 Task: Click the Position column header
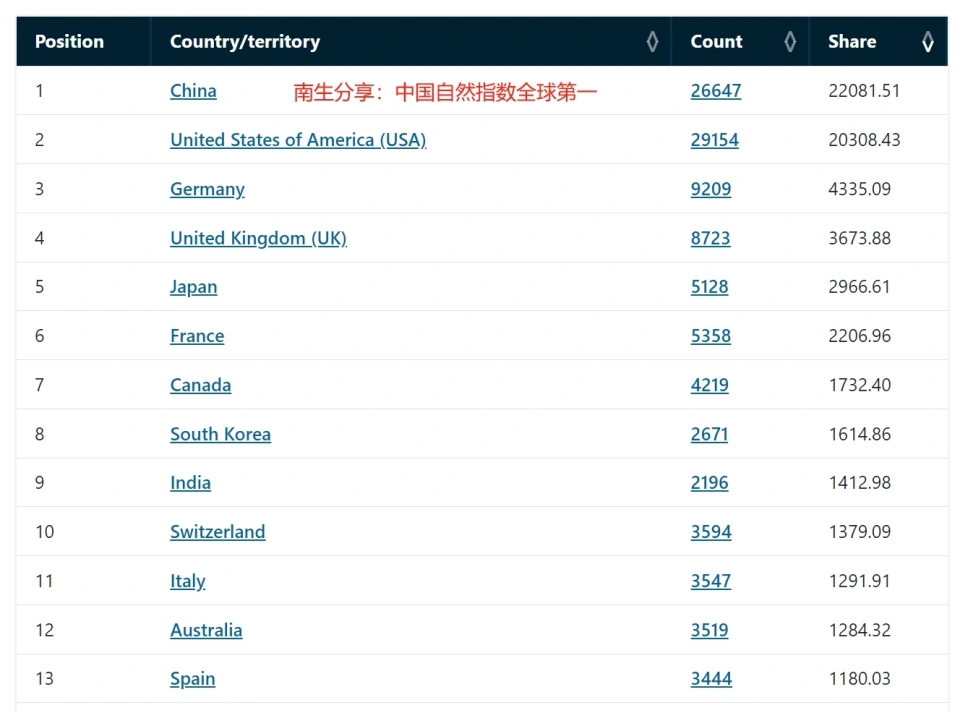[69, 42]
